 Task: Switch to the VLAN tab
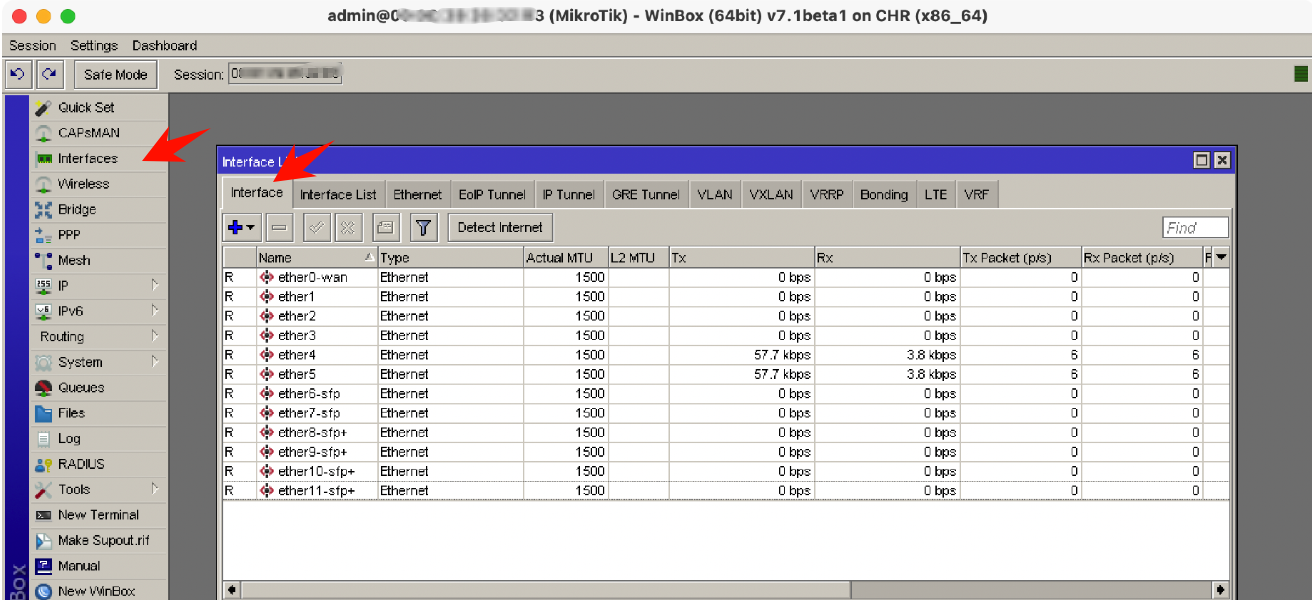[715, 195]
